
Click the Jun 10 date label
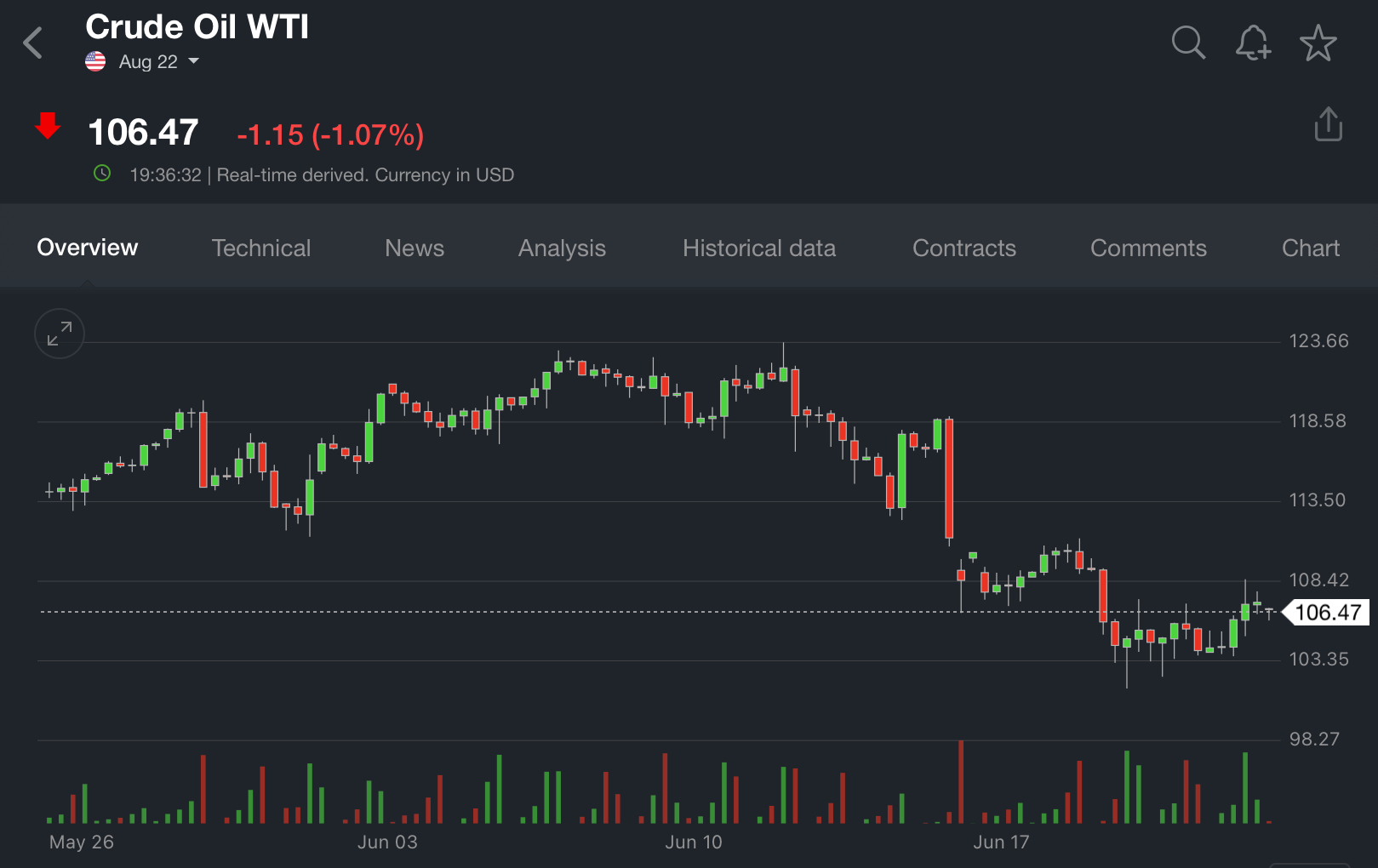[x=694, y=842]
